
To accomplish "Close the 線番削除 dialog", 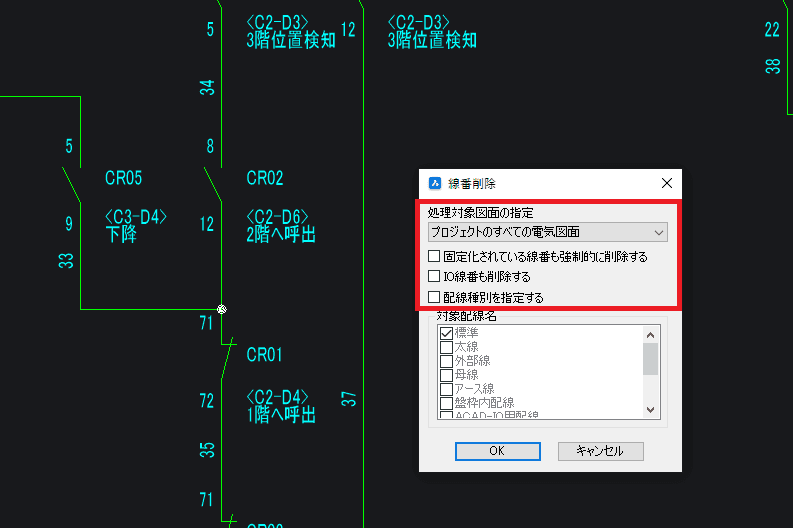I will click(x=667, y=184).
